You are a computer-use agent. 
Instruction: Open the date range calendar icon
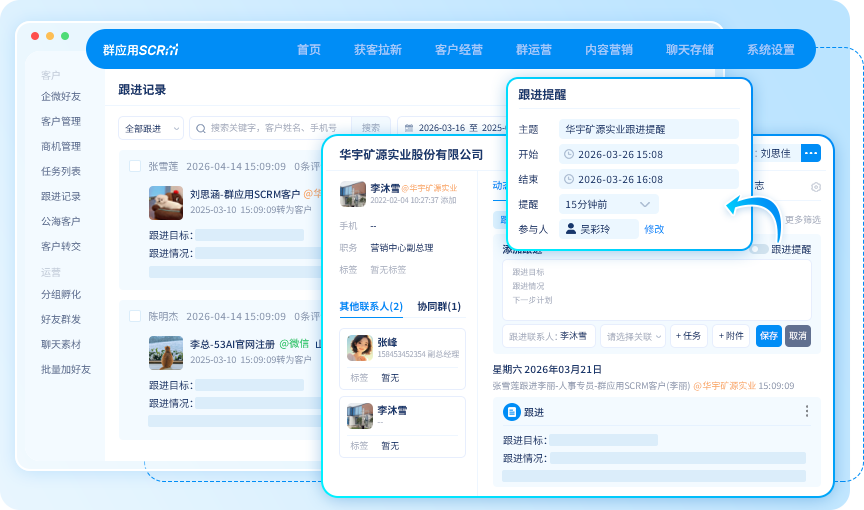point(409,128)
